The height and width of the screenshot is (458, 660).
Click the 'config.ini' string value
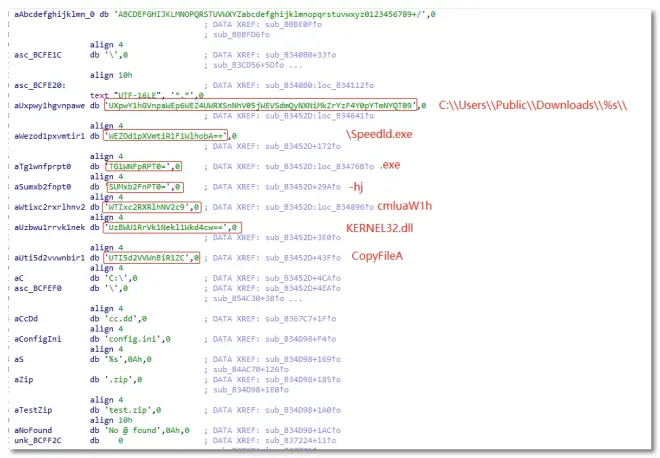tap(137, 338)
